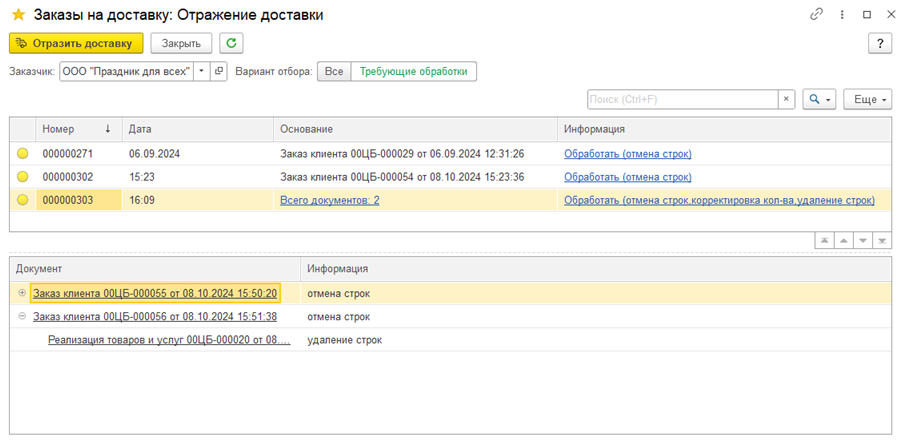
Task: Jump to the last list row arrow
Action: coord(881,241)
